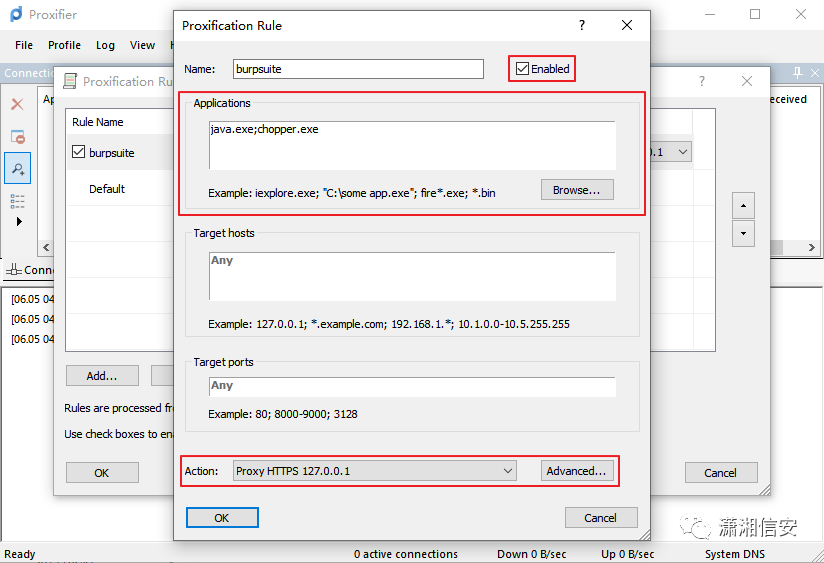
Task: Toggle the Enabled checkbox in Proxification Rule
Action: tap(522, 69)
